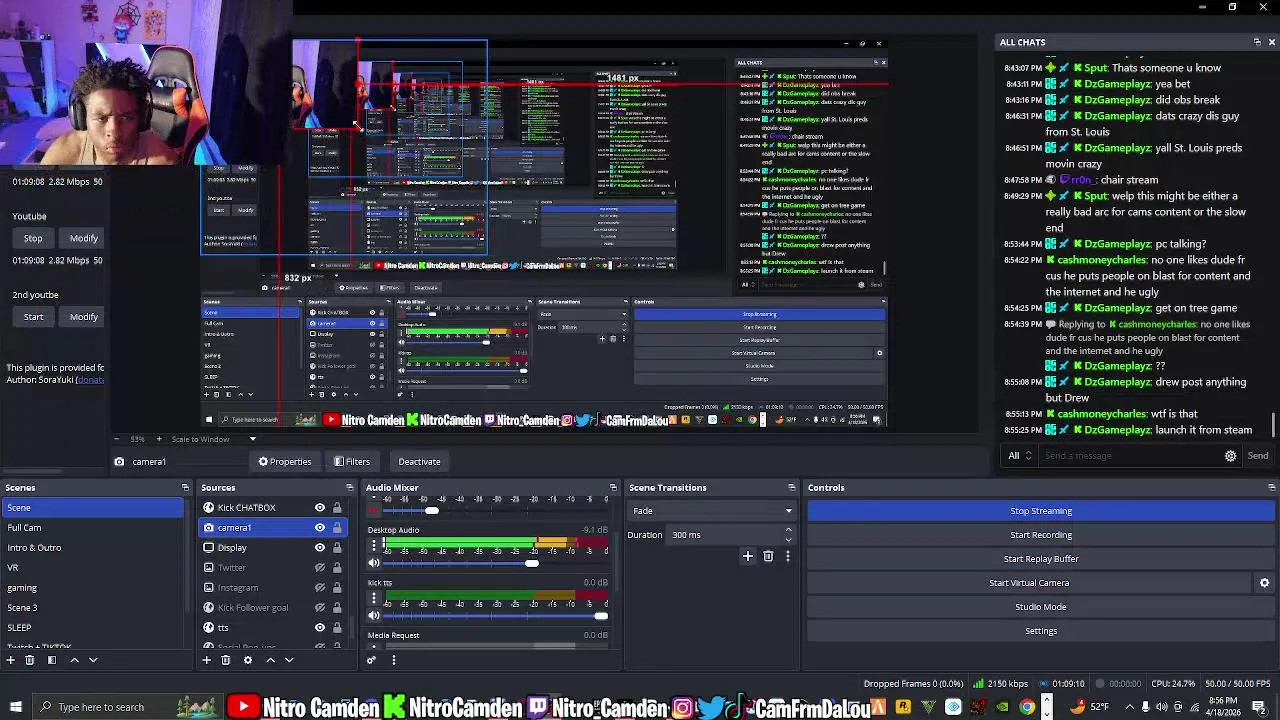
Task: Remove selected scene using Scenes trash icon
Action: (30, 660)
